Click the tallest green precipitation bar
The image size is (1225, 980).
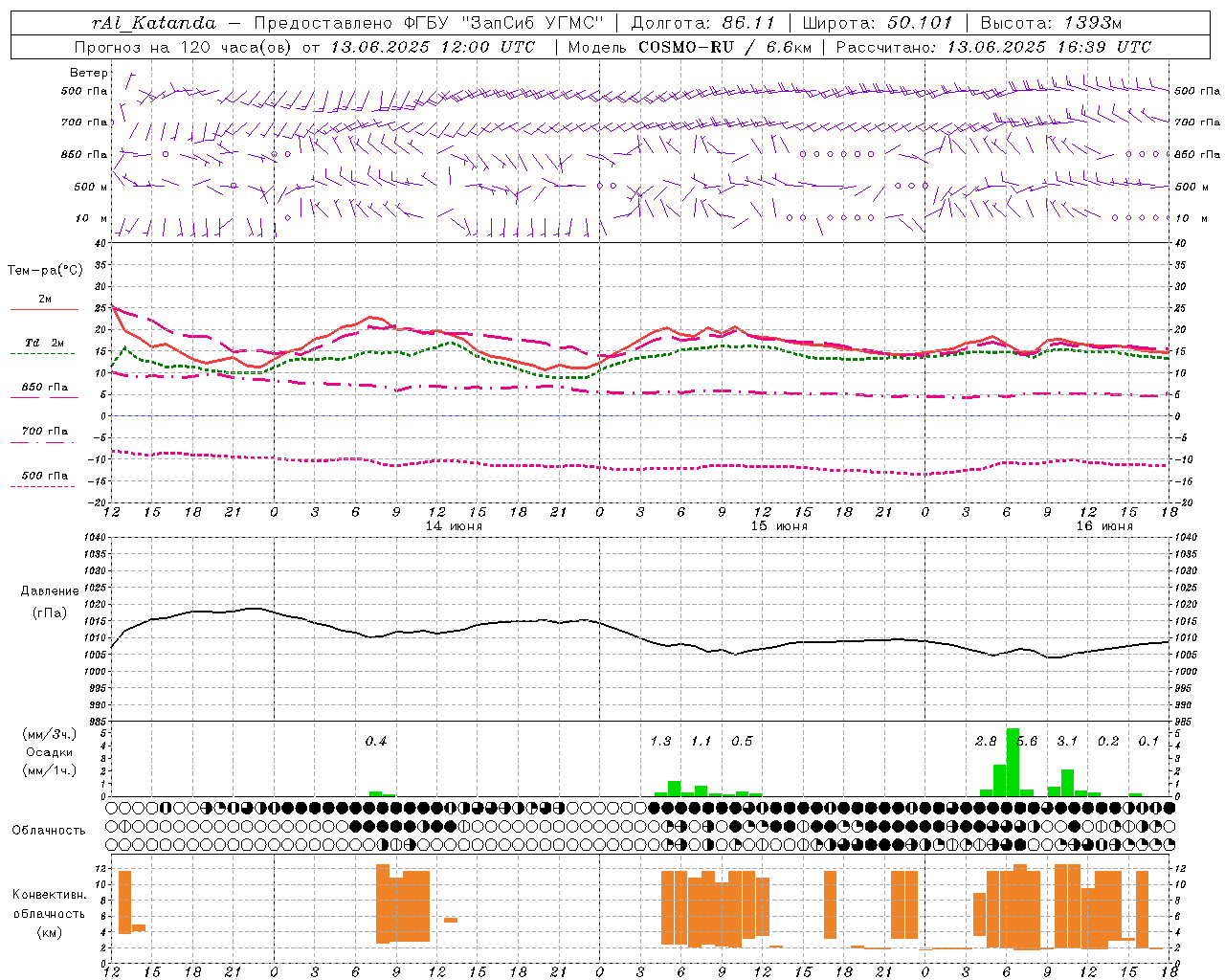click(x=1013, y=763)
